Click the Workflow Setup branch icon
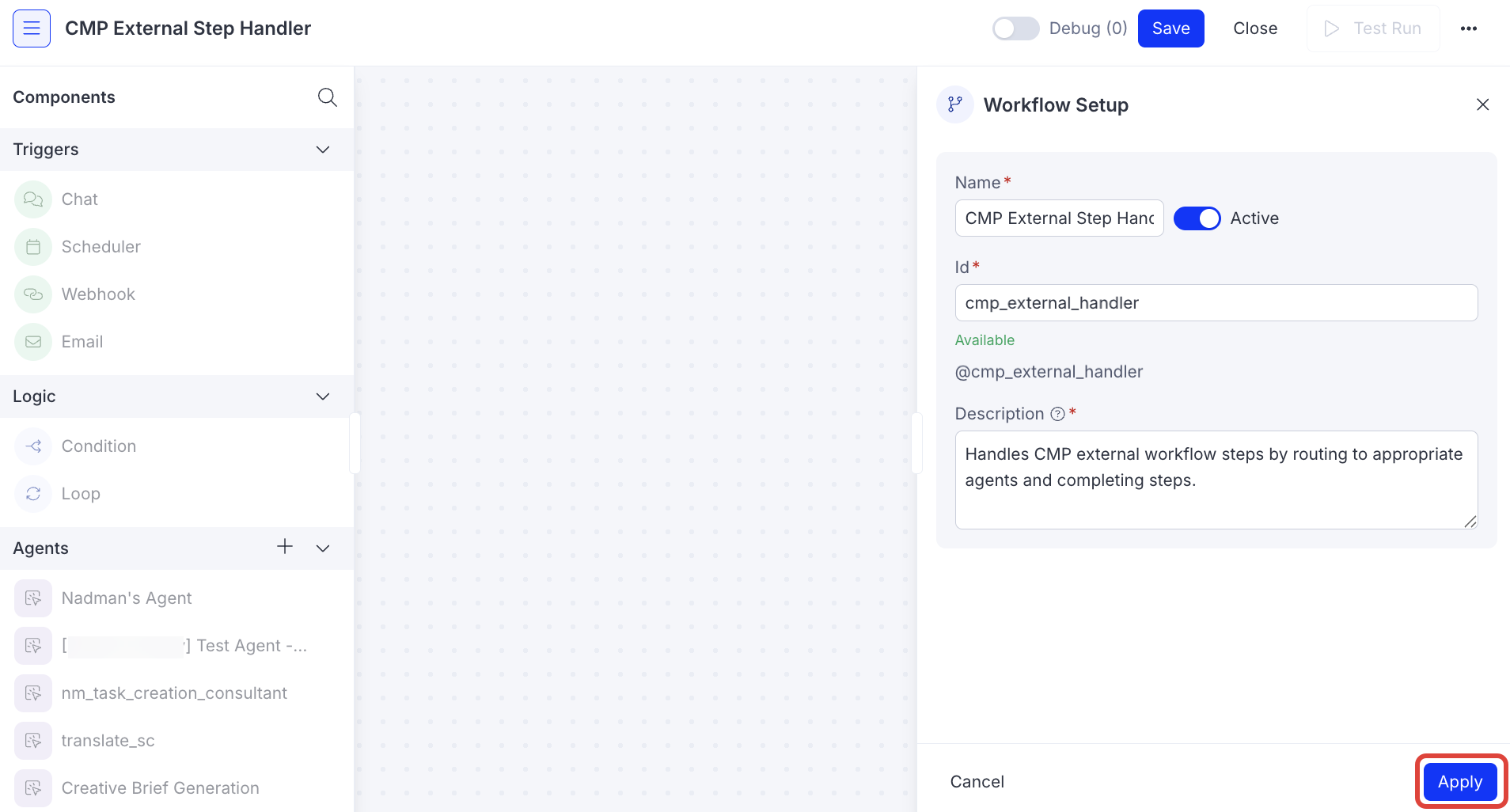Viewport: 1510px width, 812px height. click(954, 104)
